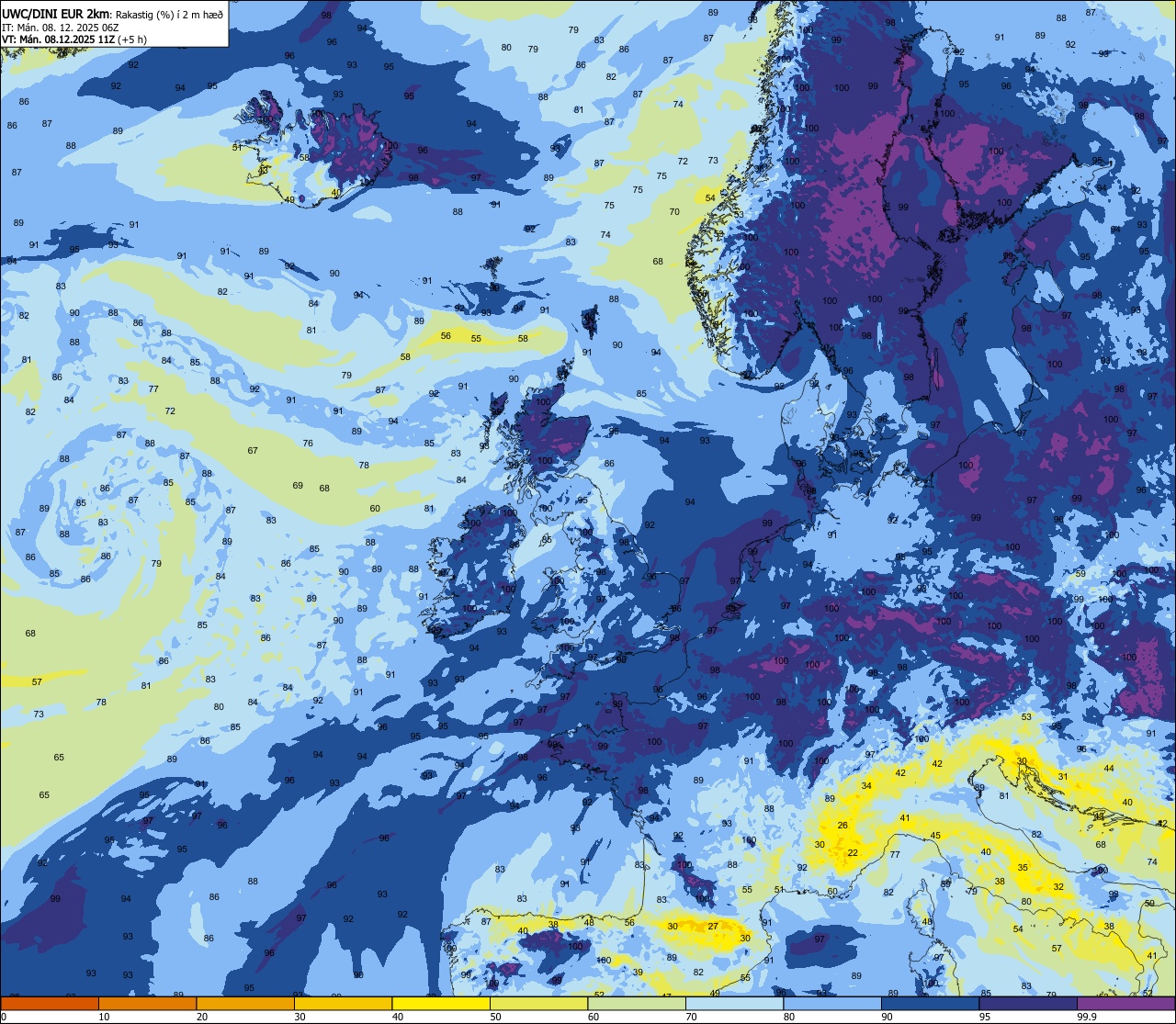Screen dimensions: 1176x1024
Task: Click the 90–95 dark blue legend swatch
Action: point(930,1004)
